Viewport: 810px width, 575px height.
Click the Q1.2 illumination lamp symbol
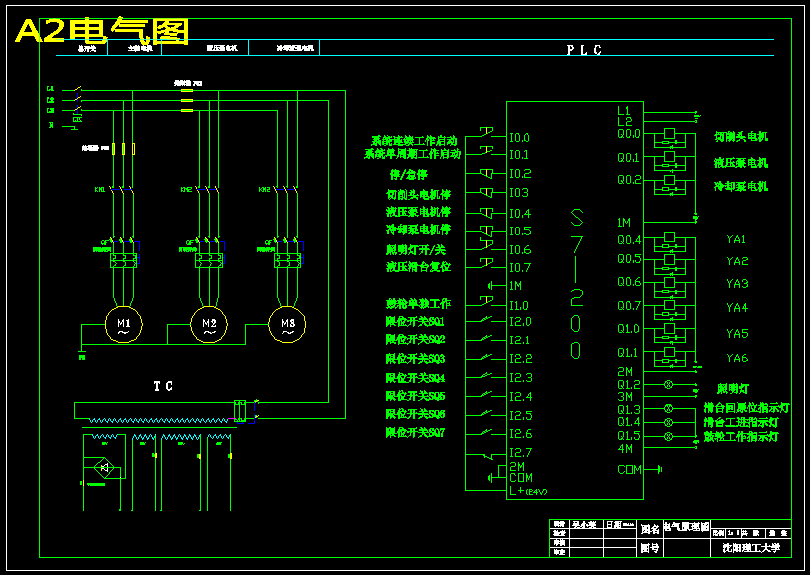click(668, 384)
